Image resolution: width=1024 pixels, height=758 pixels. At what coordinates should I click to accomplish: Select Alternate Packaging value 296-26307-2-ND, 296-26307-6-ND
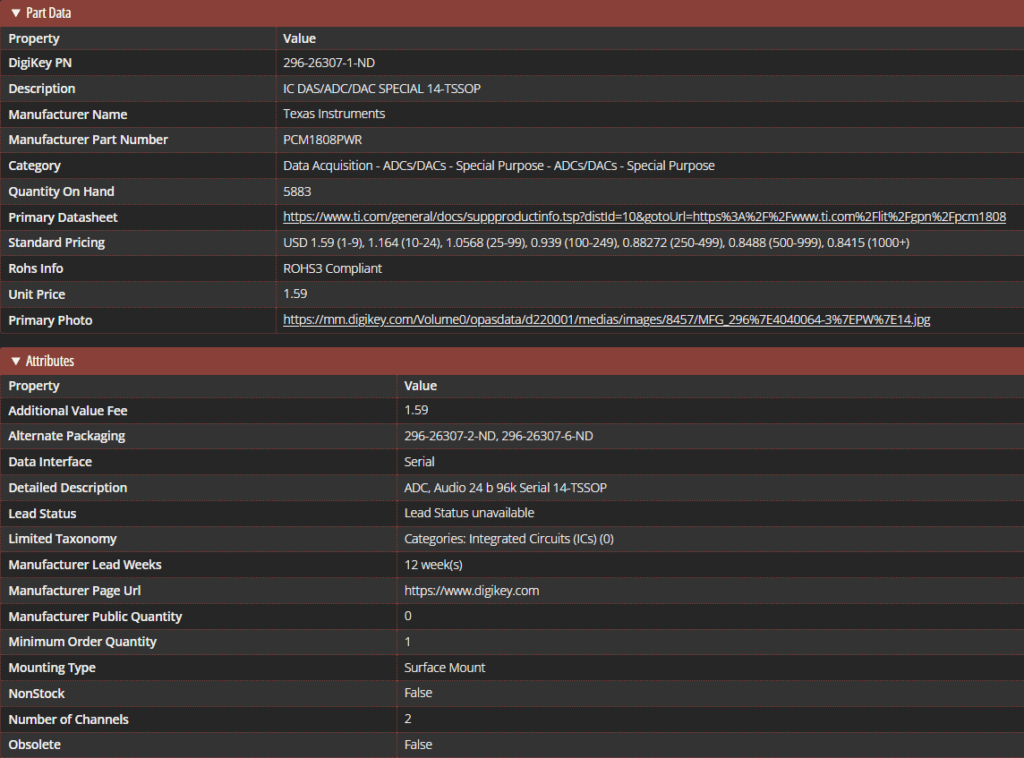(498, 435)
